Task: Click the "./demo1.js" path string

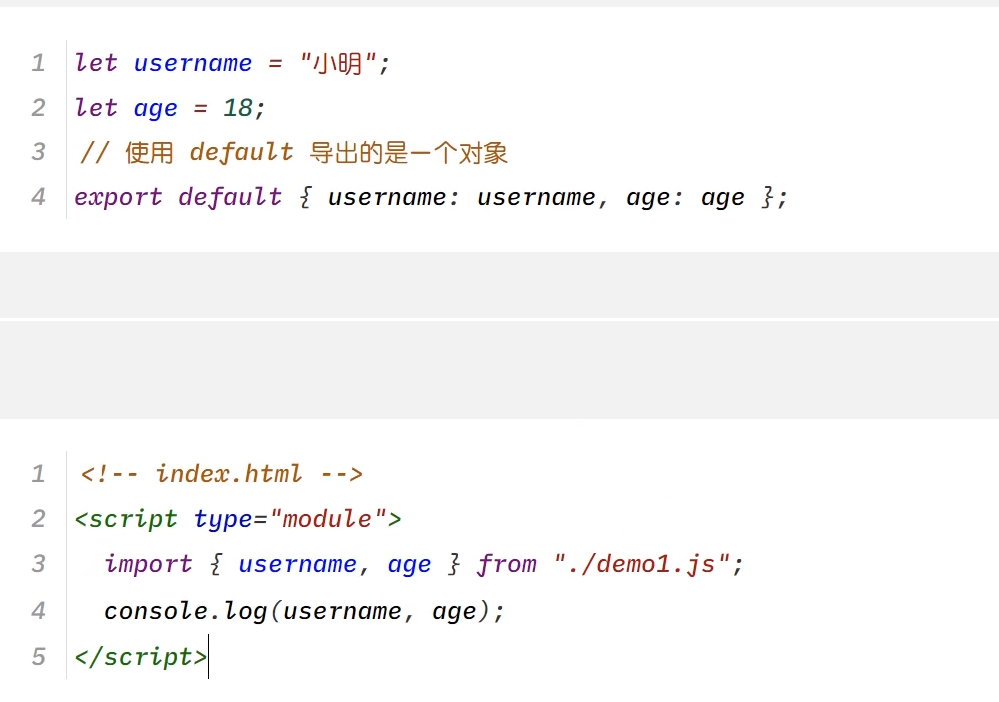Action: coord(635,564)
